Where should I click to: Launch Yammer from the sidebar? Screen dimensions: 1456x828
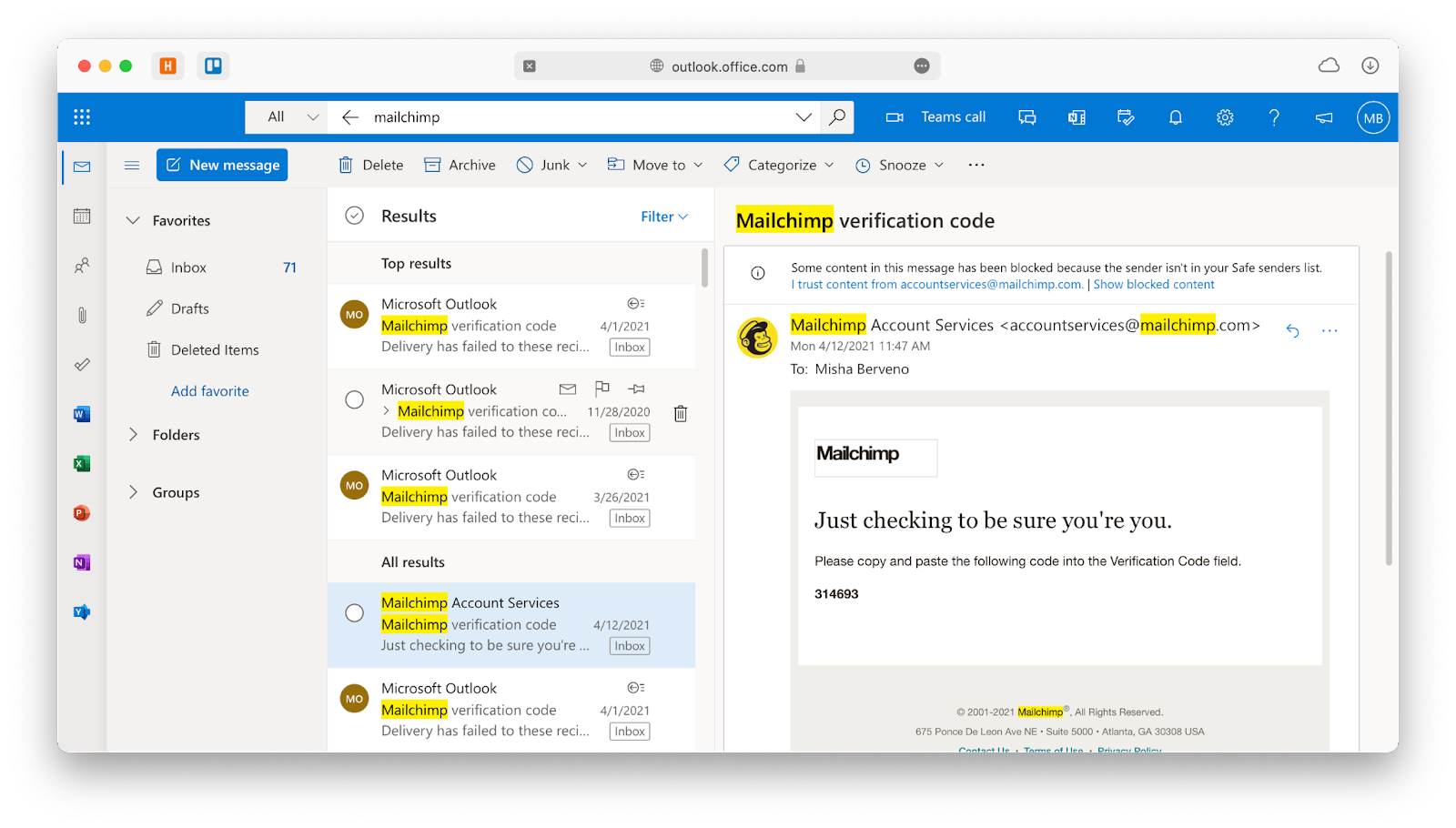click(82, 612)
